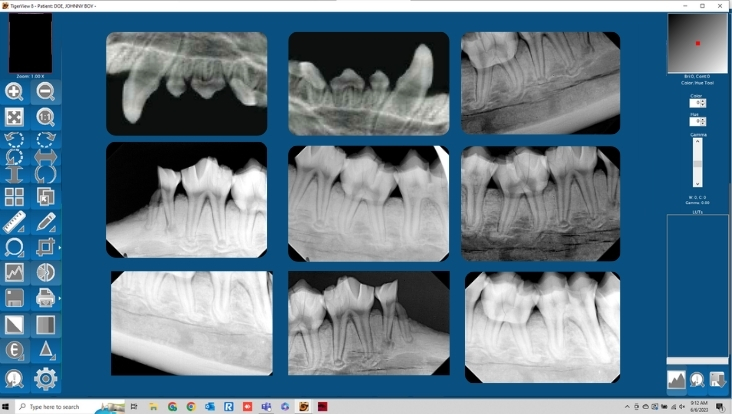The width and height of the screenshot is (732, 414).
Task: Open the bottom-left mandible radiograph
Action: (192, 323)
